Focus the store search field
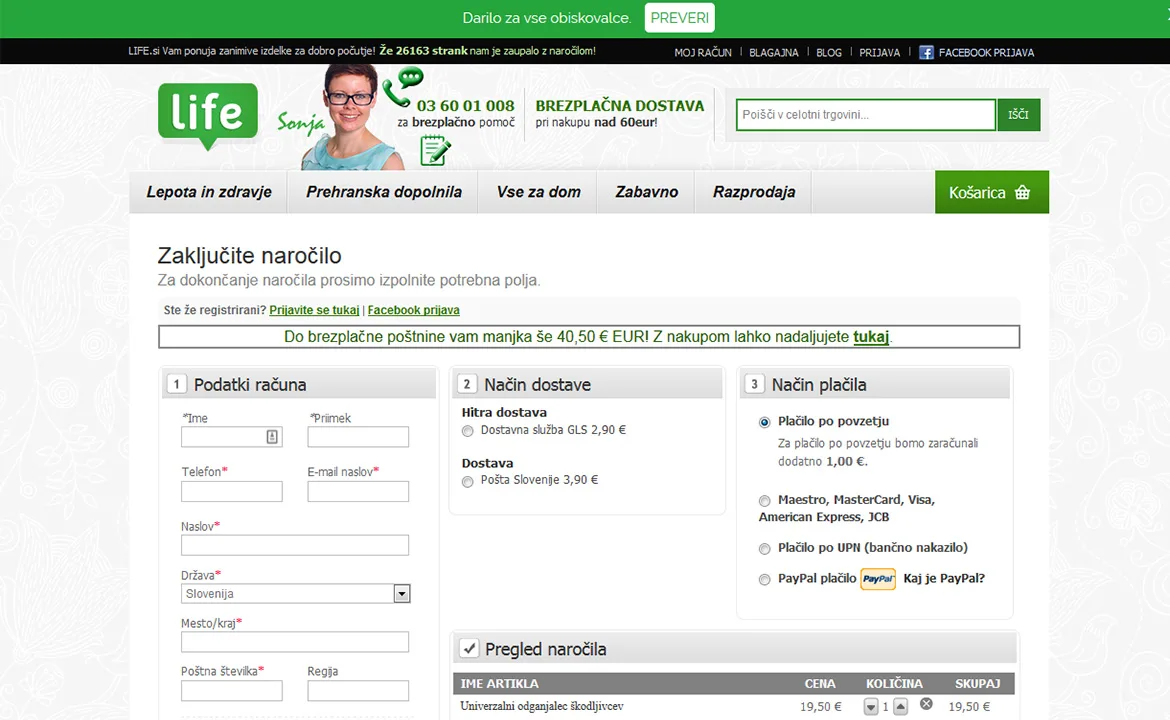Image resolution: width=1170 pixels, height=720 pixels. click(x=866, y=115)
